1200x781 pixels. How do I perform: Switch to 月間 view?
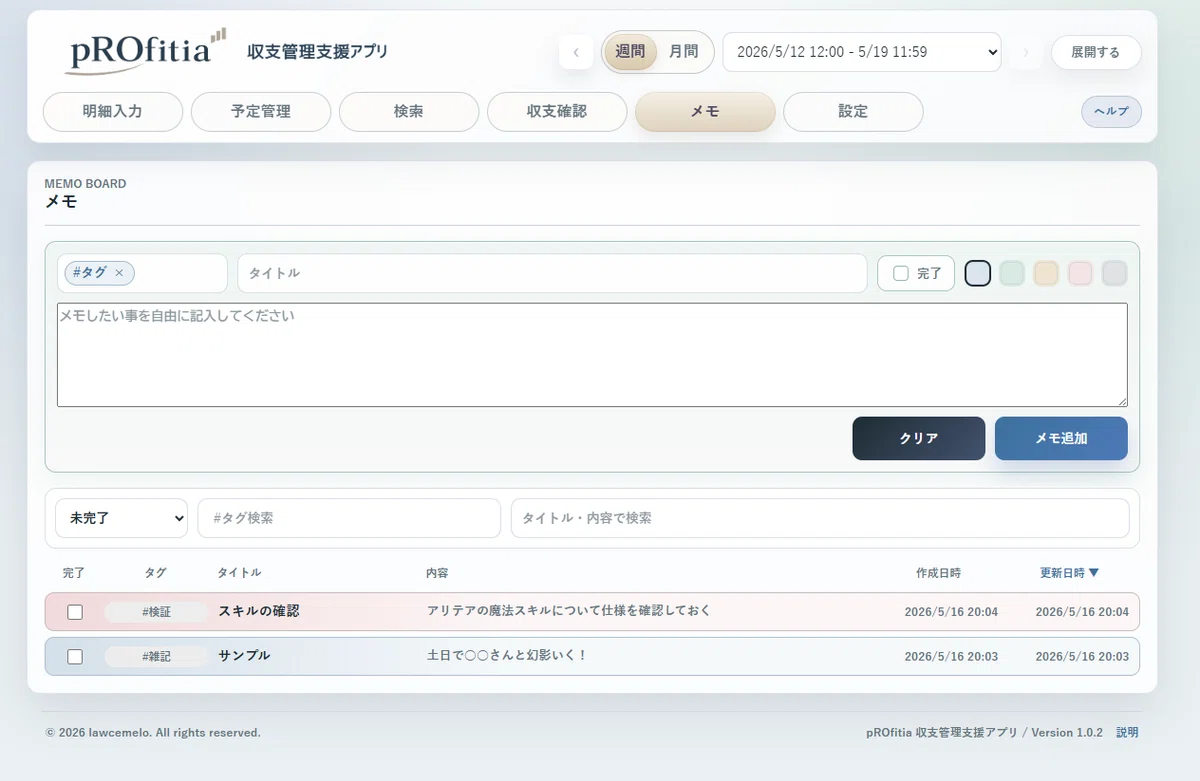(x=684, y=52)
